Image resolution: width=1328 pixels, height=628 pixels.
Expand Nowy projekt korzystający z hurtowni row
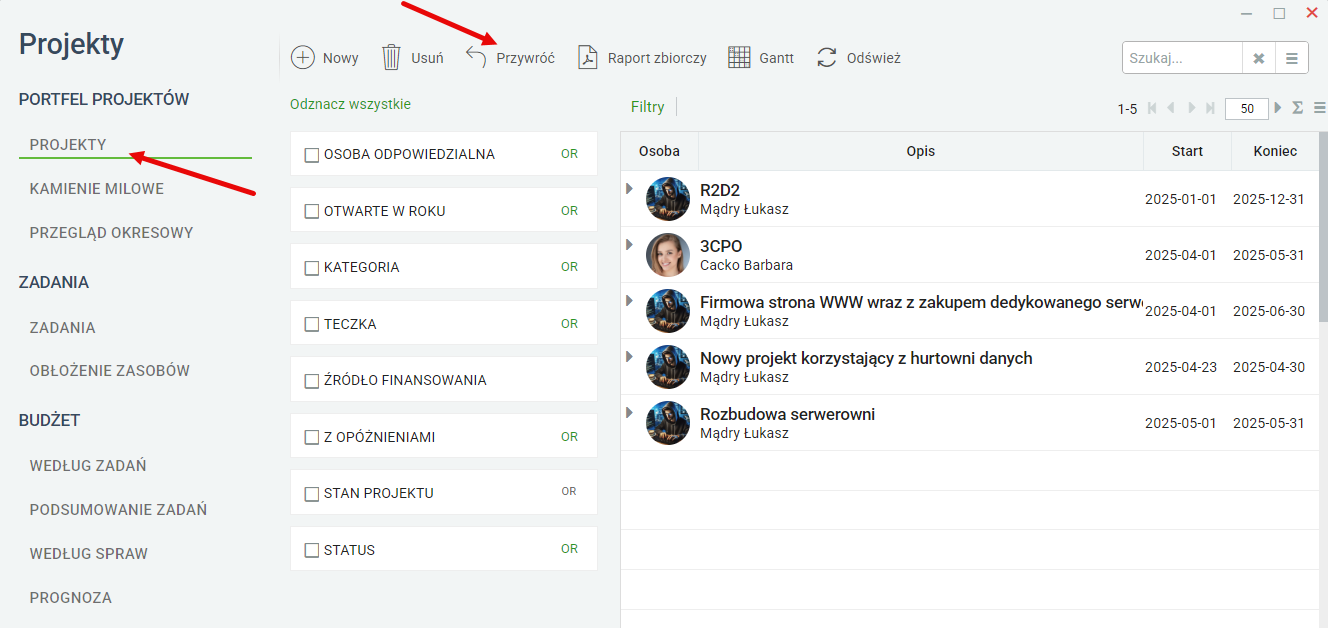tap(630, 356)
